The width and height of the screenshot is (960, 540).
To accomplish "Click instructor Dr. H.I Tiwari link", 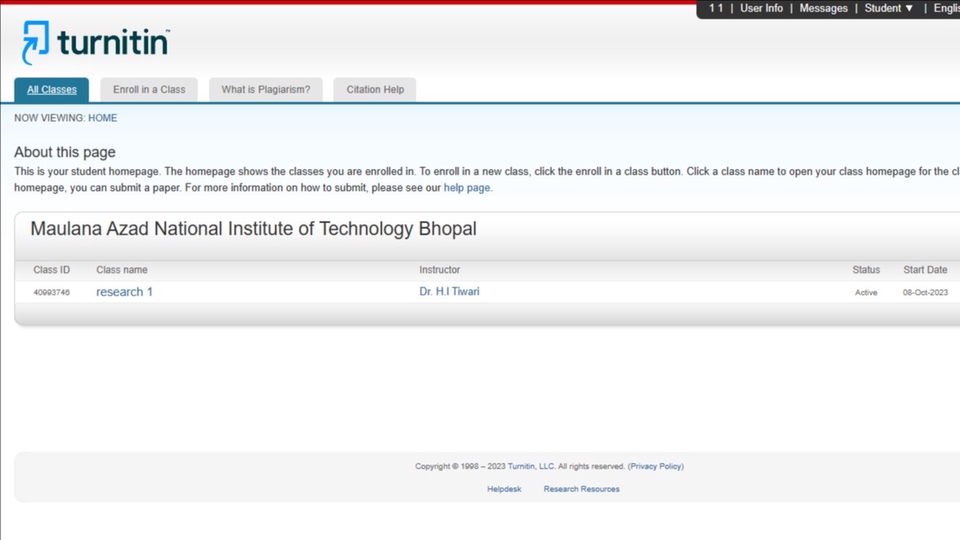I will point(449,291).
